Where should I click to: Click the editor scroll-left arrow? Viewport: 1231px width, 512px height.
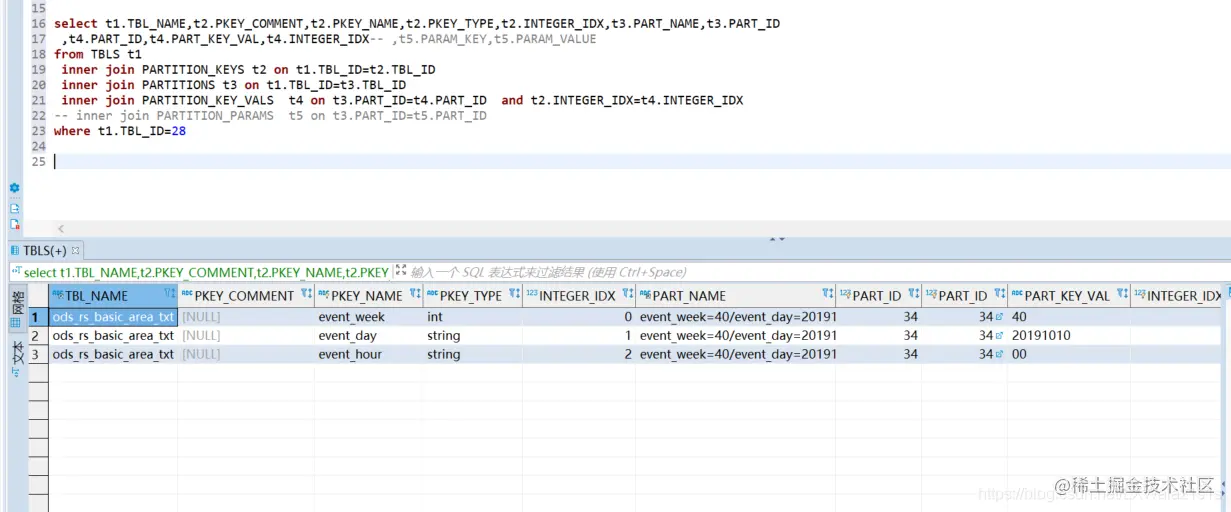[61, 229]
